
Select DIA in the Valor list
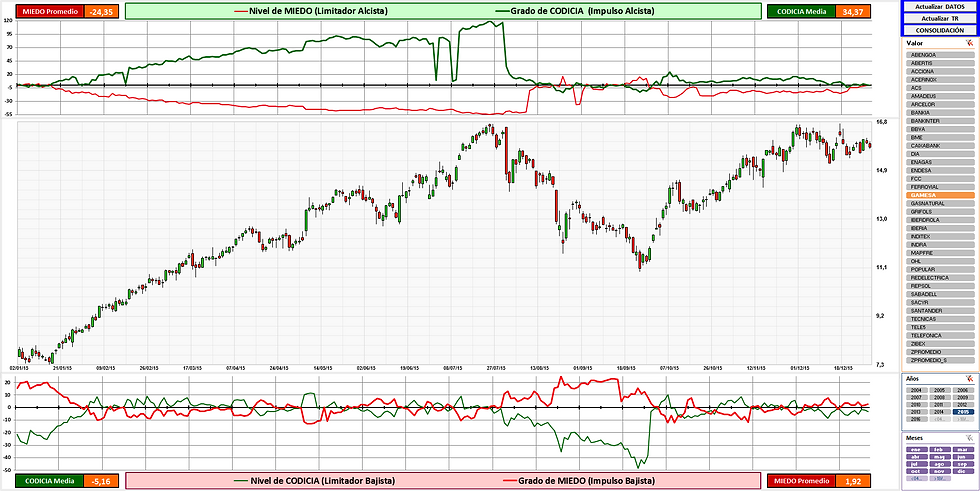(x=940, y=154)
